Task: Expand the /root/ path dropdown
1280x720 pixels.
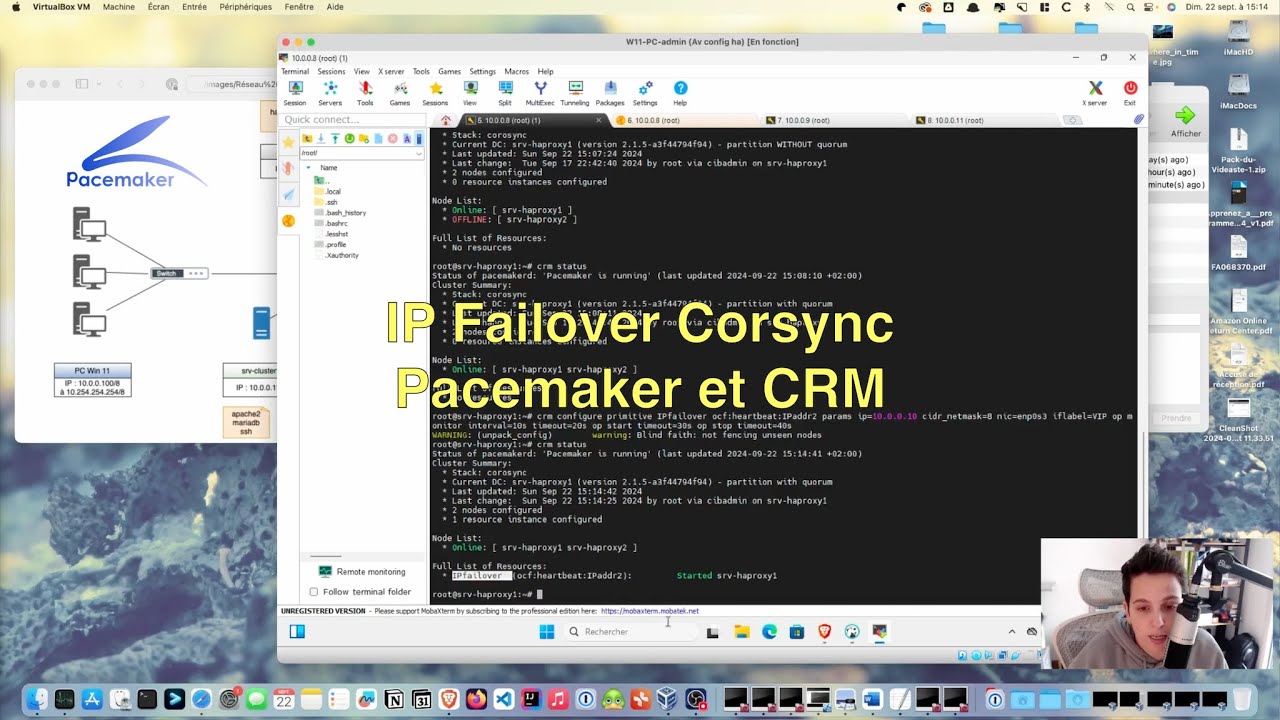Action: [419, 153]
